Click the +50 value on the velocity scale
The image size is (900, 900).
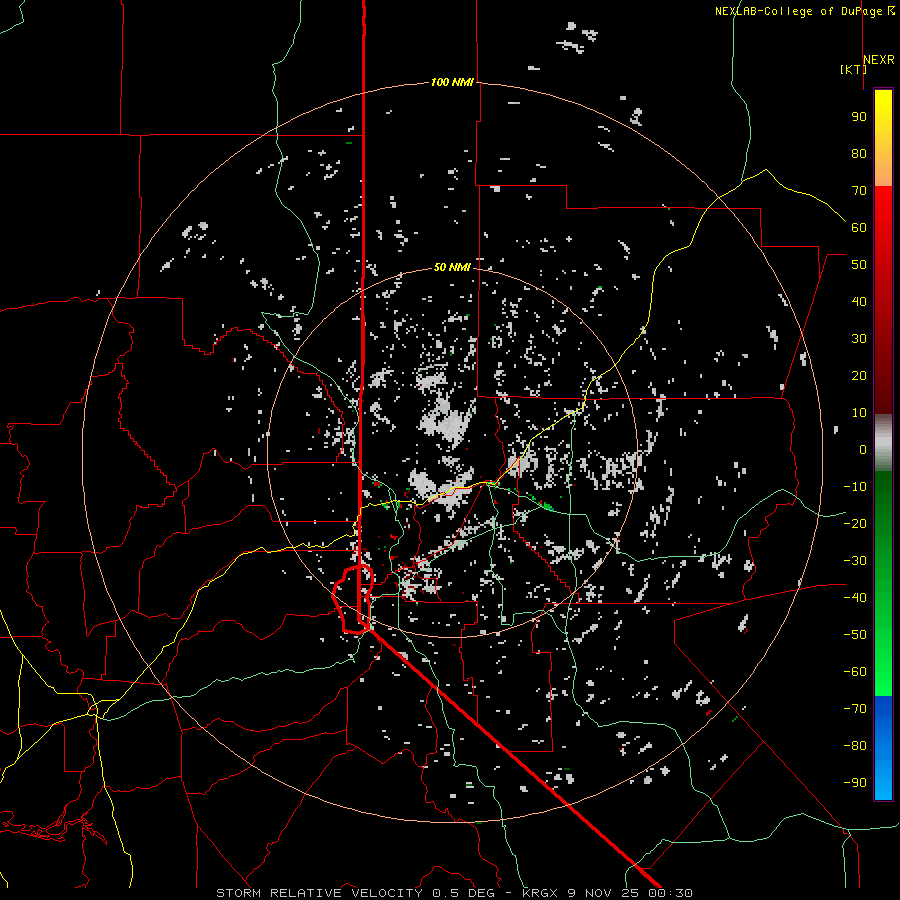tap(859, 265)
